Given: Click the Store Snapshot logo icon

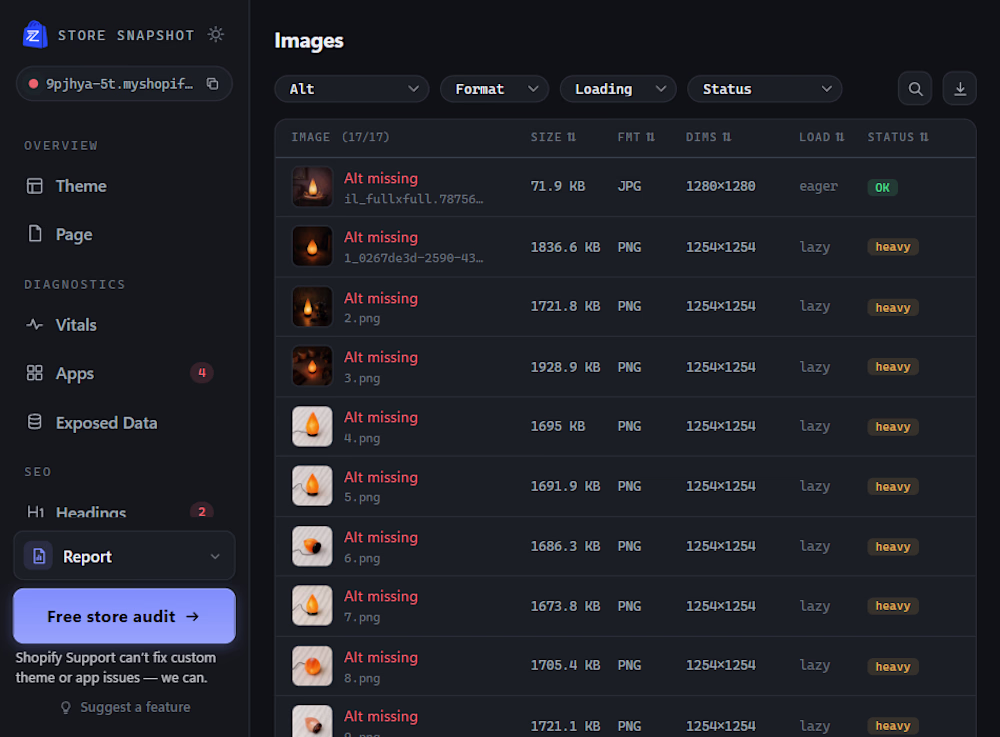Looking at the screenshot, I should coord(35,34).
